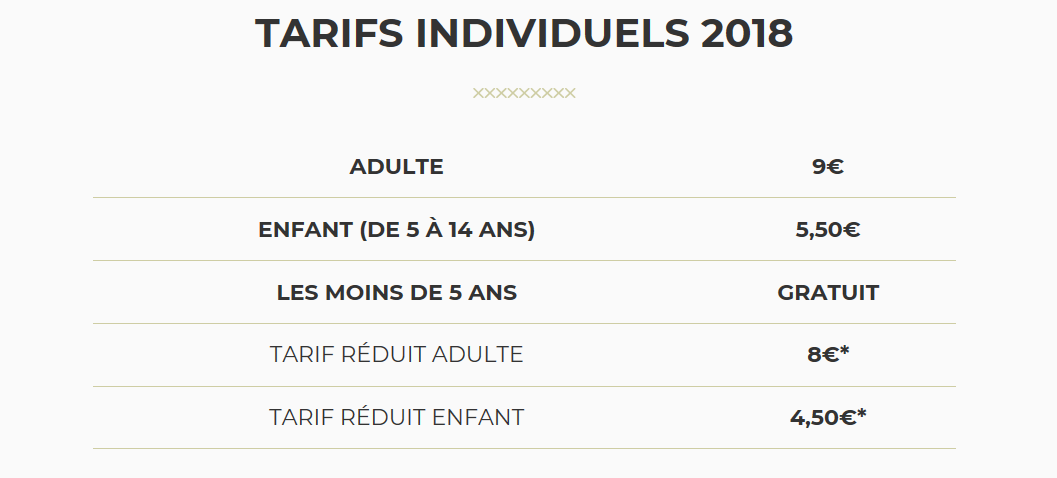Click the year 2018 in the title
The width and height of the screenshot is (1057, 478).
[747, 33]
